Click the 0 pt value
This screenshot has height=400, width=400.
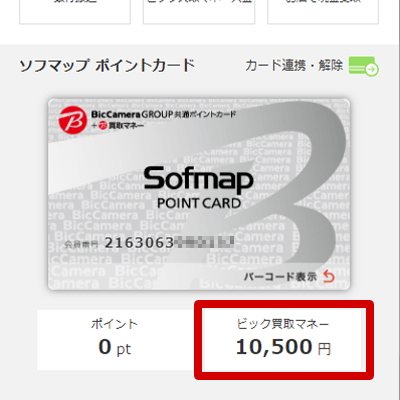115,347
